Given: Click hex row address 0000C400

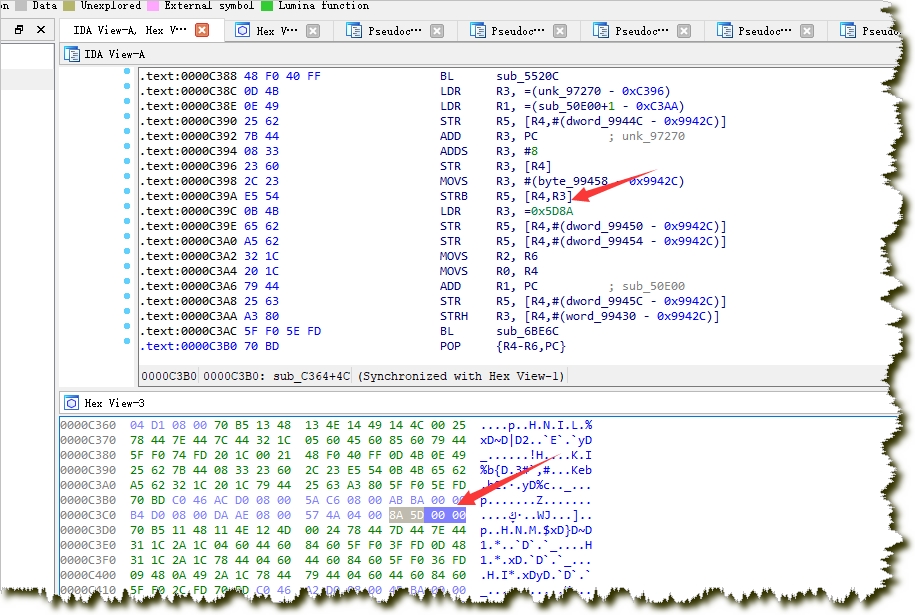Looking at the screenshot, I should coord(88,575).
